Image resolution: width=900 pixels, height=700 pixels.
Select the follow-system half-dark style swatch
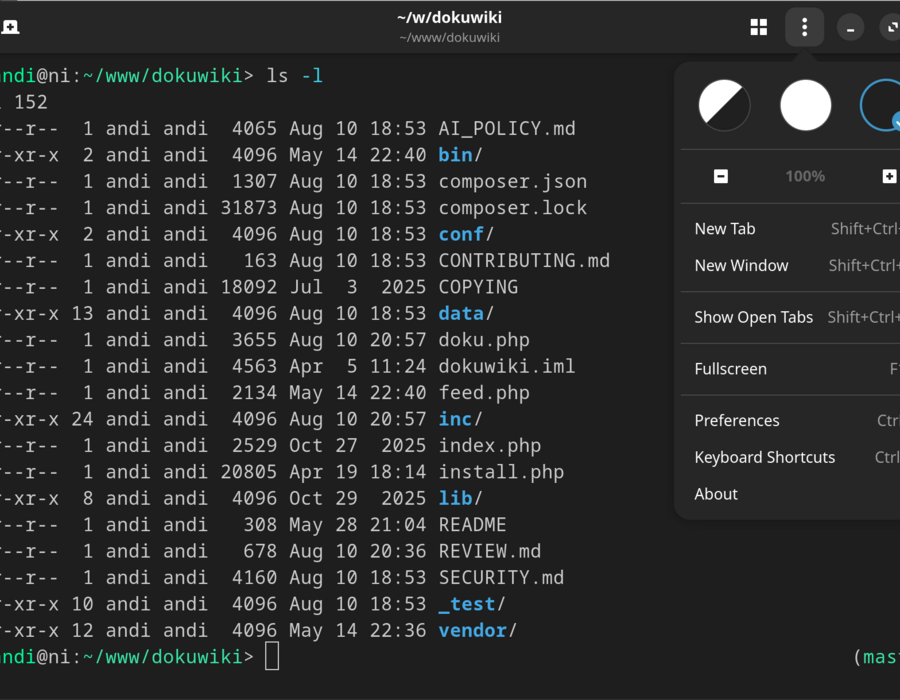point(724,105)
